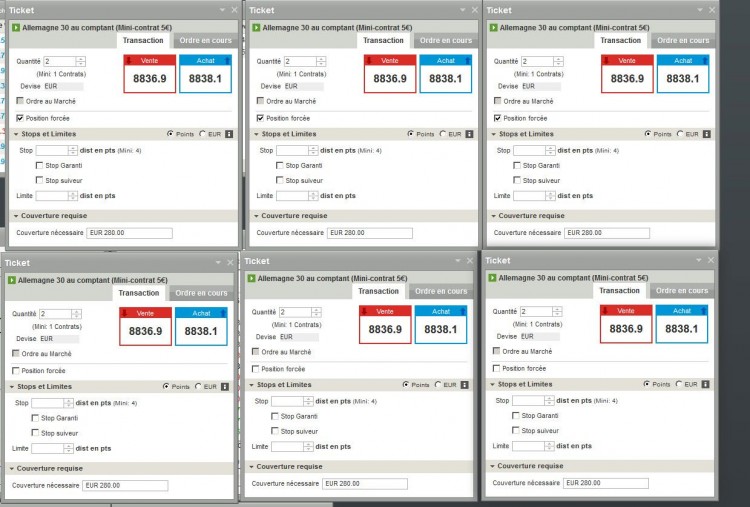The width and height of the screenshot is (750, 507).
Task: Click green market icon beside Allemagne 30 in top-middle ticket
Action: (256, 28)
